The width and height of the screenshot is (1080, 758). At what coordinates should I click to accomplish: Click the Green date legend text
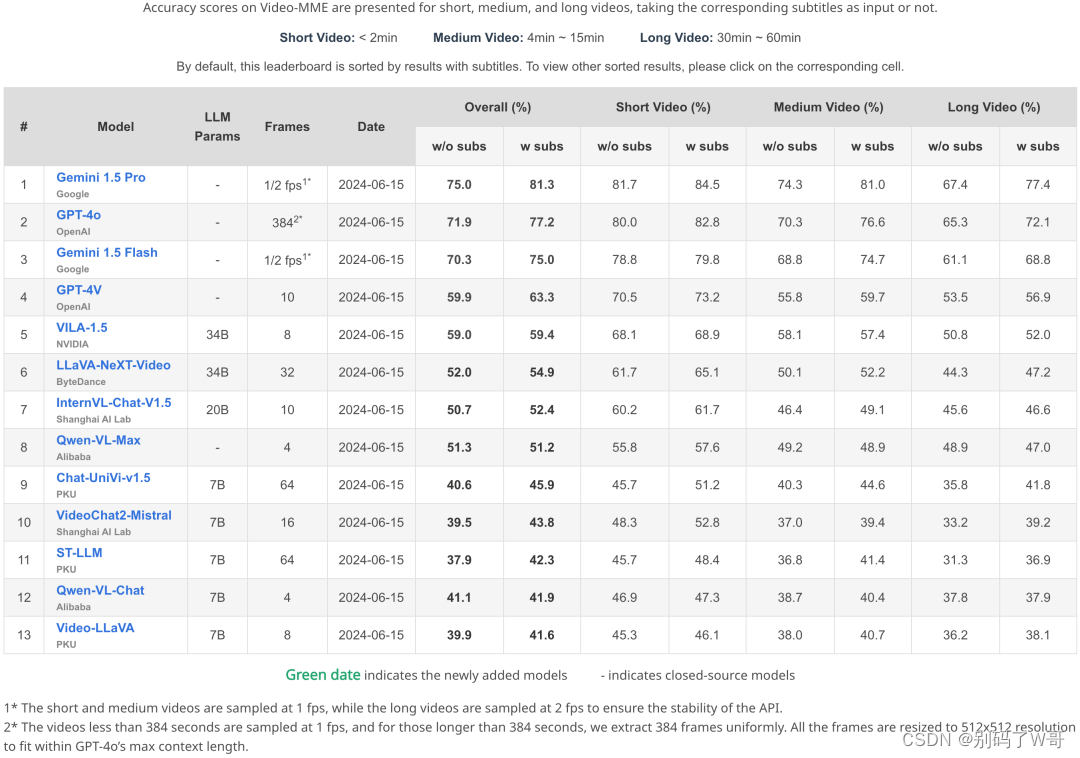point(323,675)
